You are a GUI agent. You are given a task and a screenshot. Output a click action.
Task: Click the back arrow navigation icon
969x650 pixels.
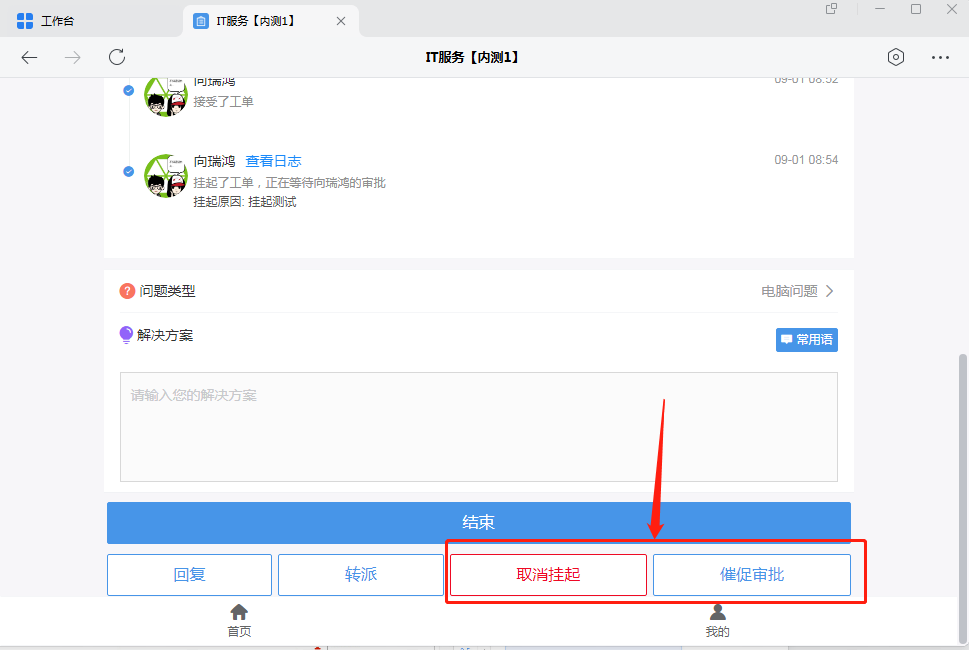[x=29, y=57]
